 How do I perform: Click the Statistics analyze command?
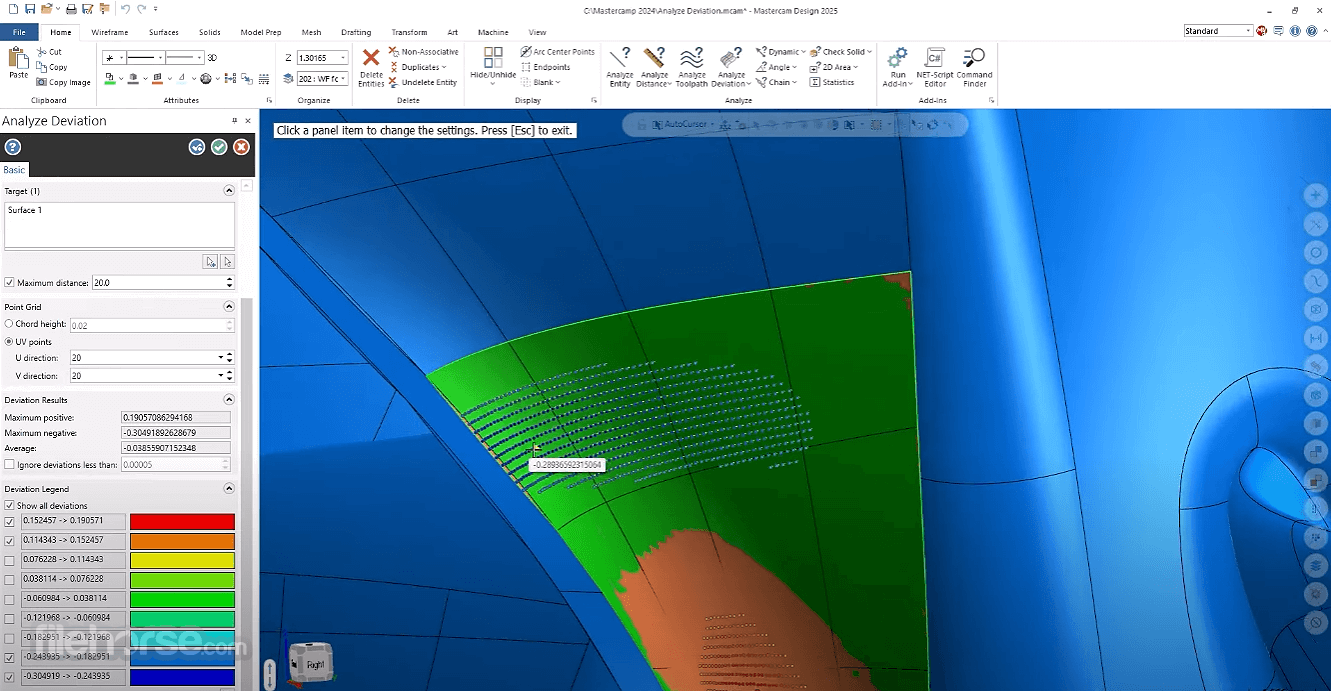point(832,82)
